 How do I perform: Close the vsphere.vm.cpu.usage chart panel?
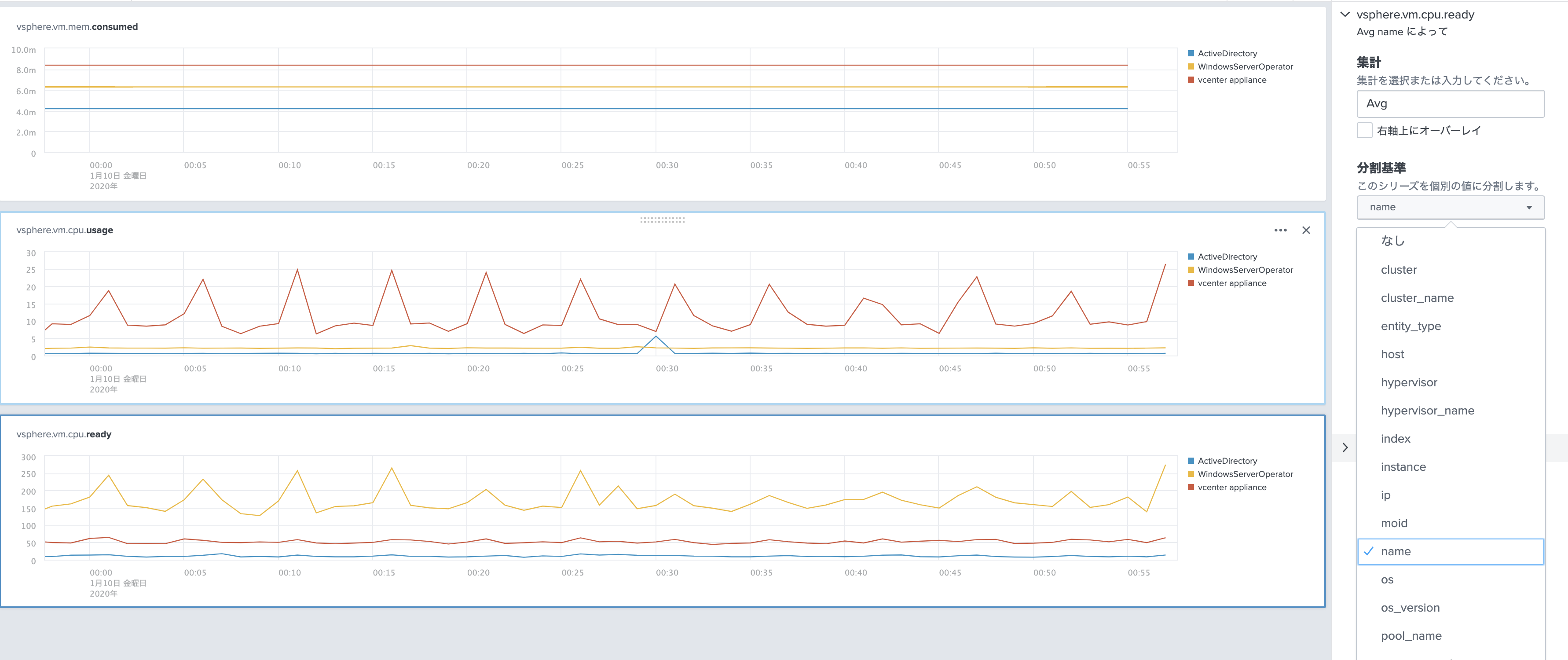[1306, 230]
